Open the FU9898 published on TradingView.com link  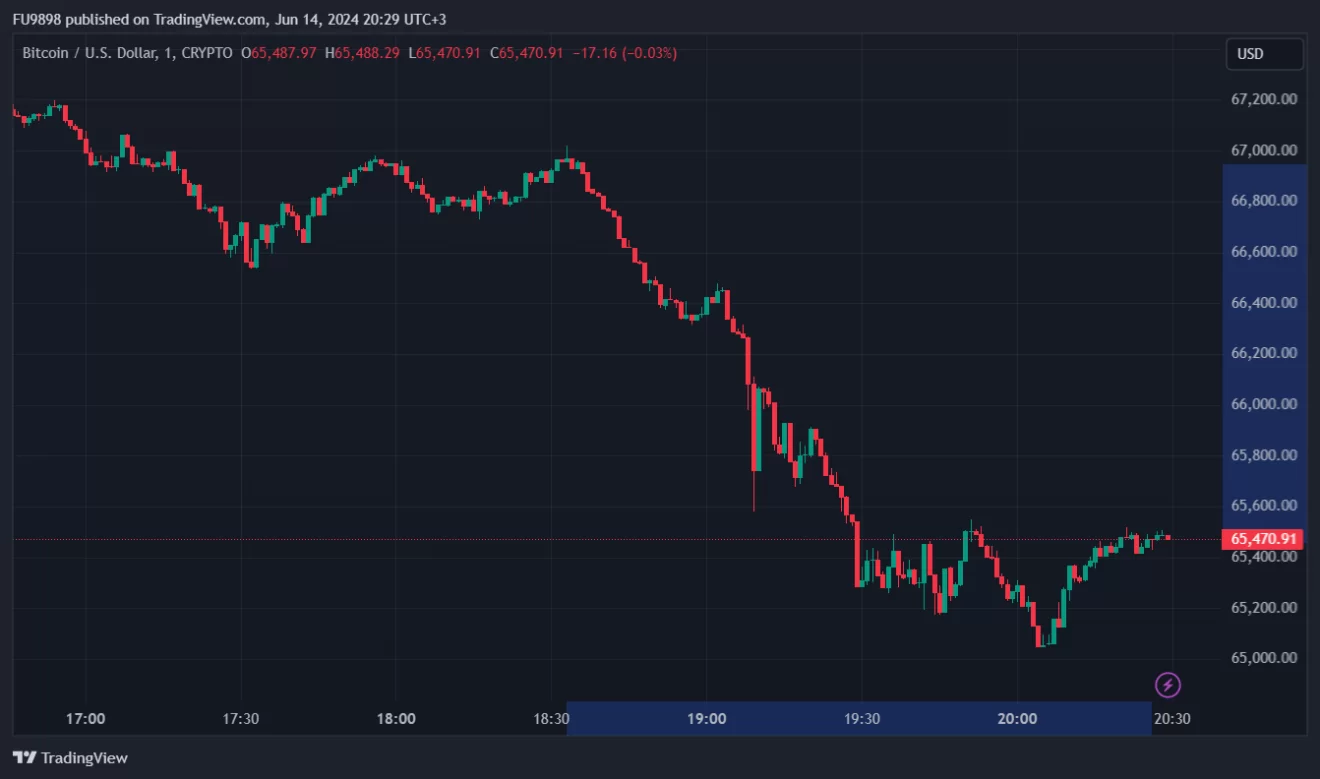(140, 19)
